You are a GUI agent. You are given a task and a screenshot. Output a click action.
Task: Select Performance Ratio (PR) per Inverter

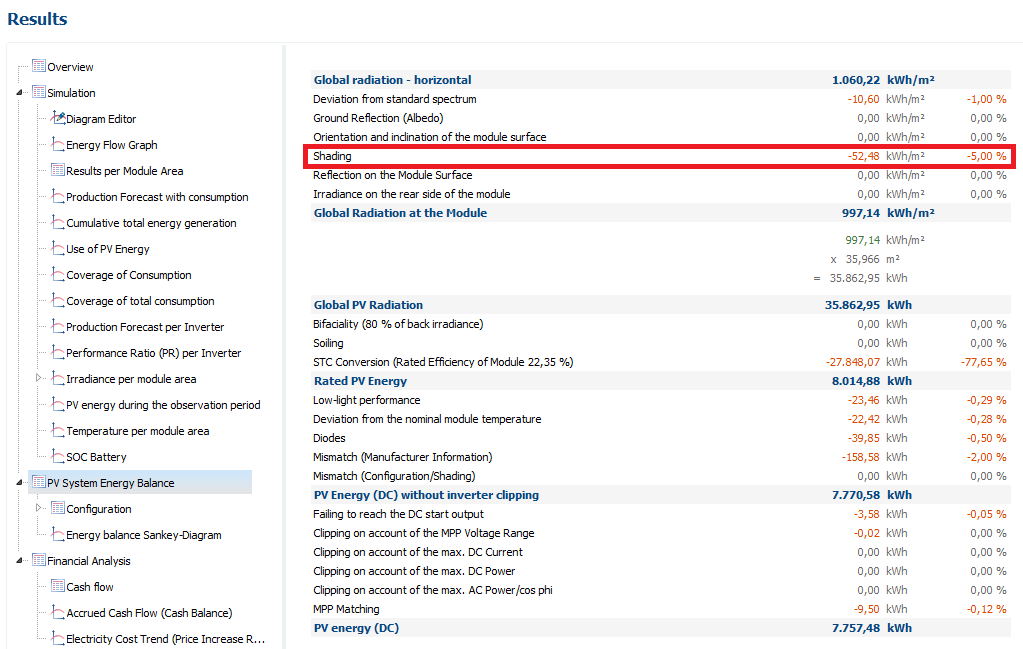click(x=153, y=353)
